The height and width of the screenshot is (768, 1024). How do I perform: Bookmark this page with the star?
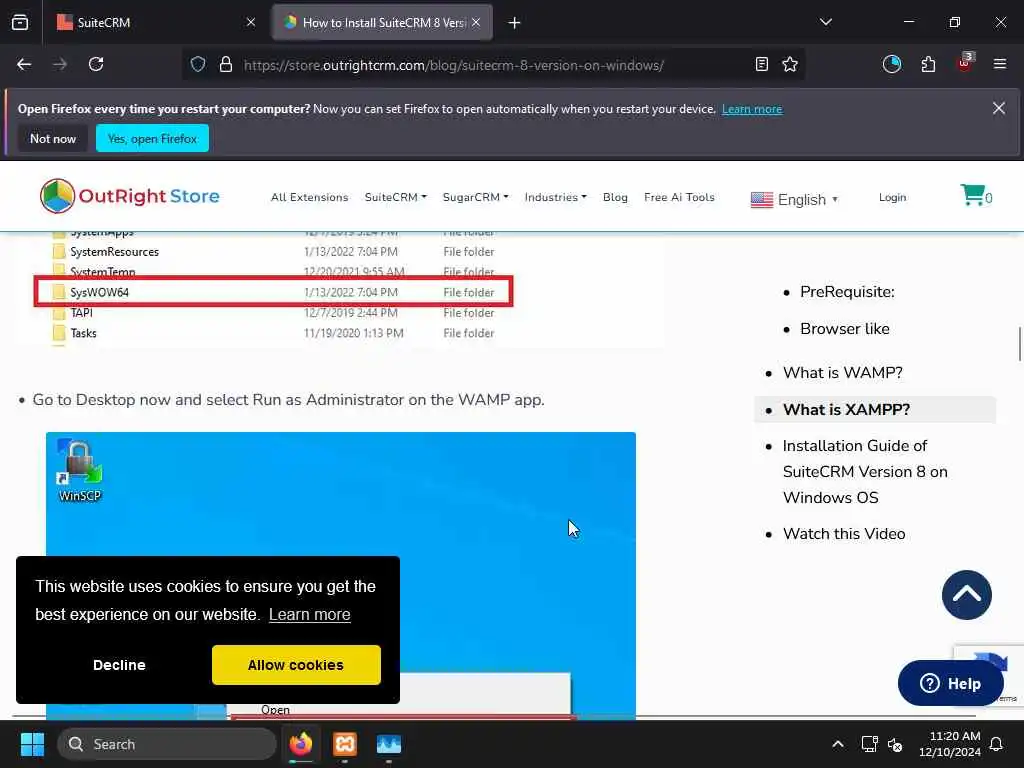click(790, 64)
